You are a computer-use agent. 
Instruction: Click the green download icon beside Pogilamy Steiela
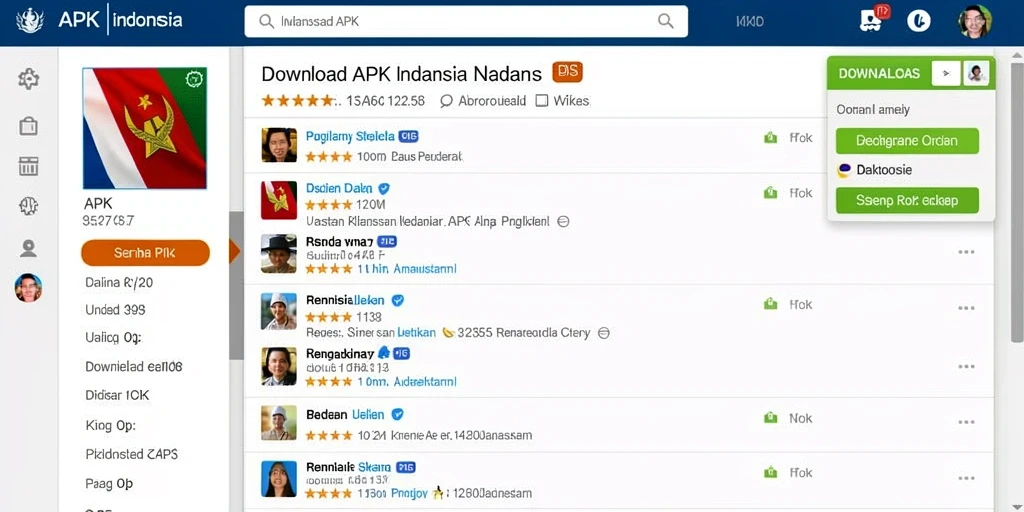[x=771, y=138]
